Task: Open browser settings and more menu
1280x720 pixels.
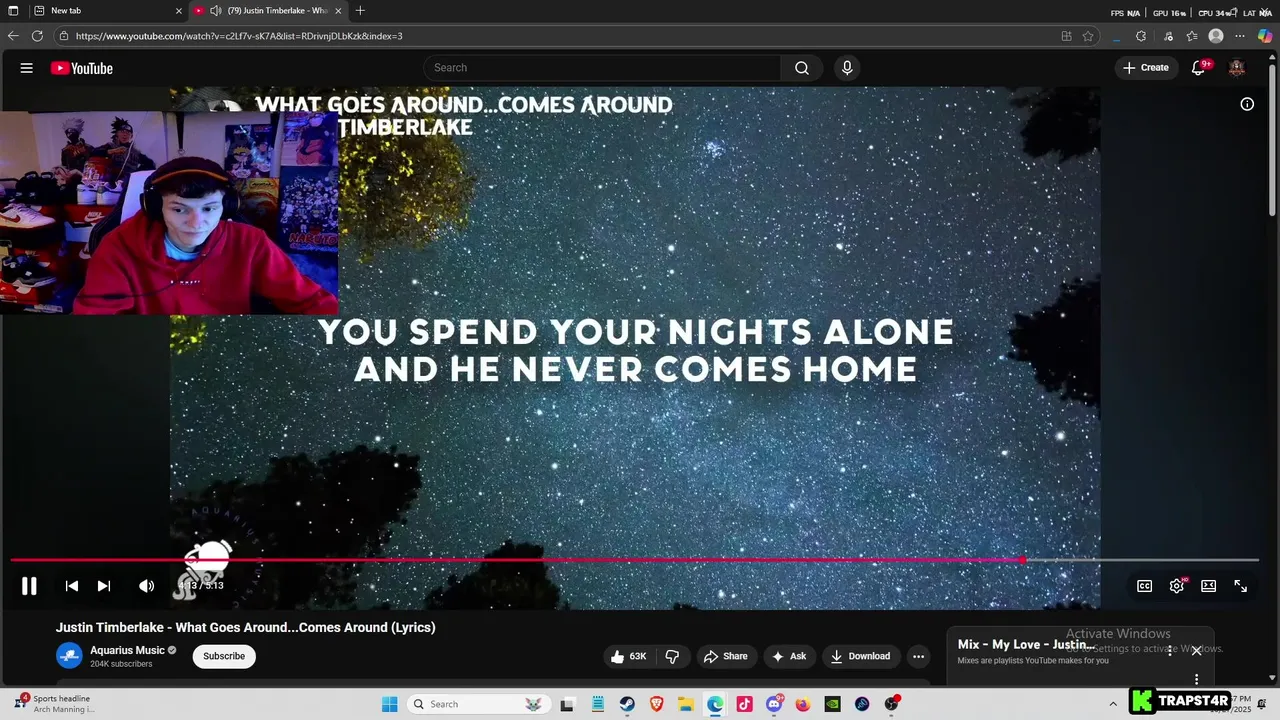Action: pos(1240,36)
